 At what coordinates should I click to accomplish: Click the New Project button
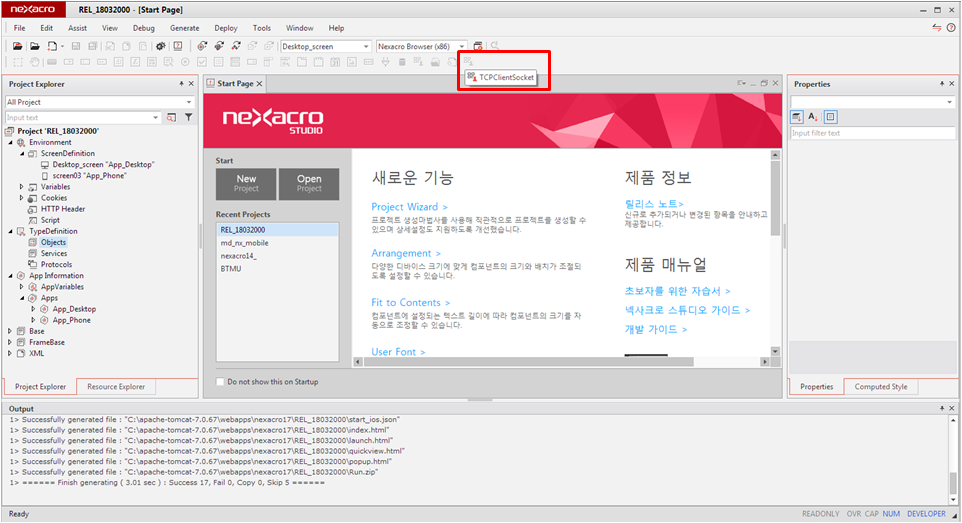pyautogui.click(x=246, y=183)
